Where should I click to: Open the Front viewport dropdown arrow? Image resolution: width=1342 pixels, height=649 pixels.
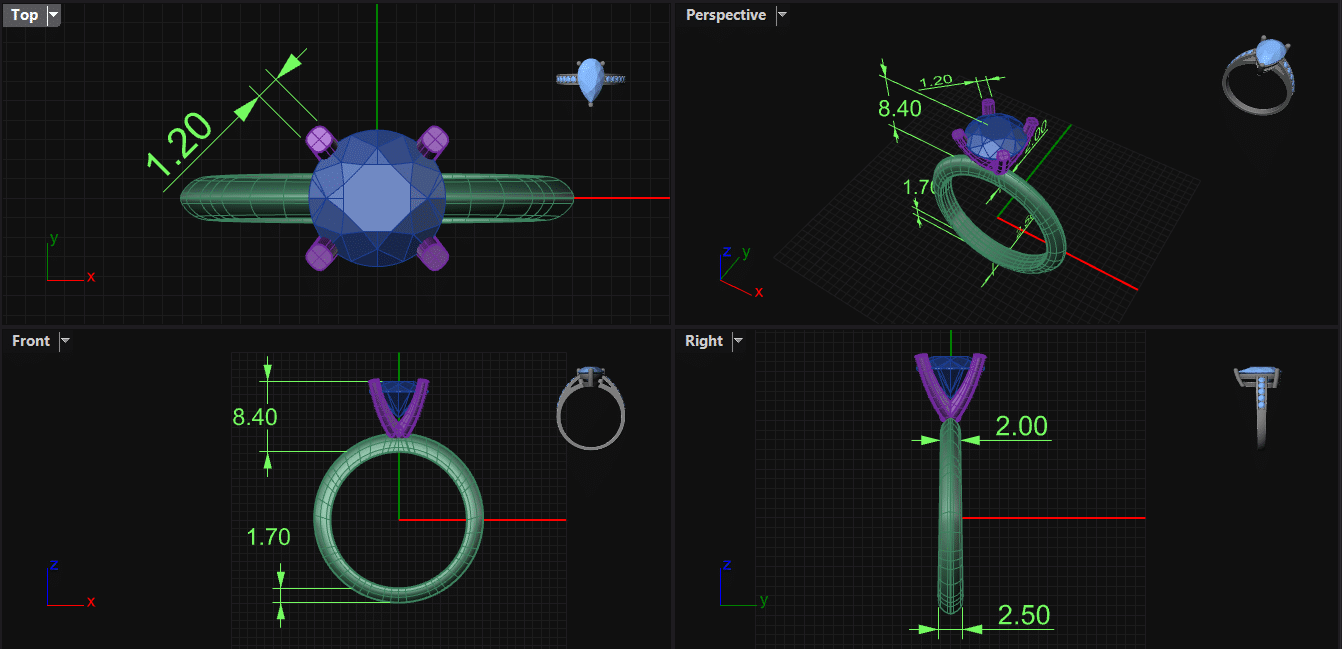coord(65,341)
